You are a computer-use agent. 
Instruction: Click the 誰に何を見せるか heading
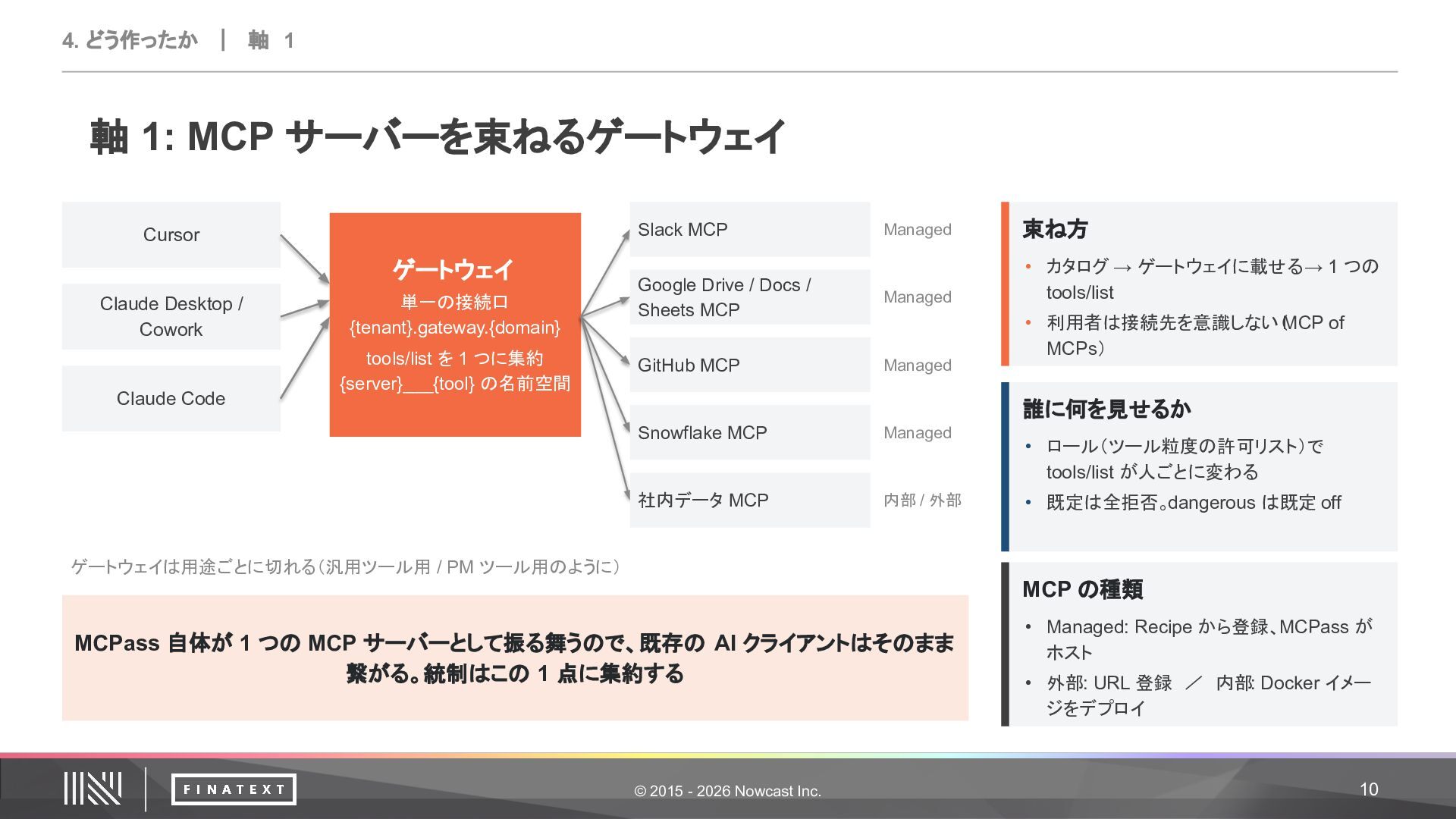click(1106, 409)
